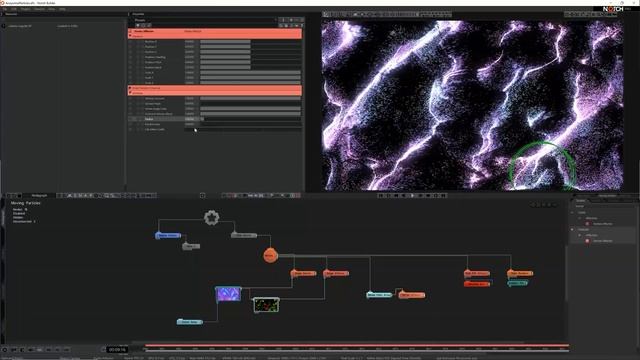Adjust the highlighted Radius slider bar
The height and width of the screenshot is (360, 640).
tap(251, 119)
